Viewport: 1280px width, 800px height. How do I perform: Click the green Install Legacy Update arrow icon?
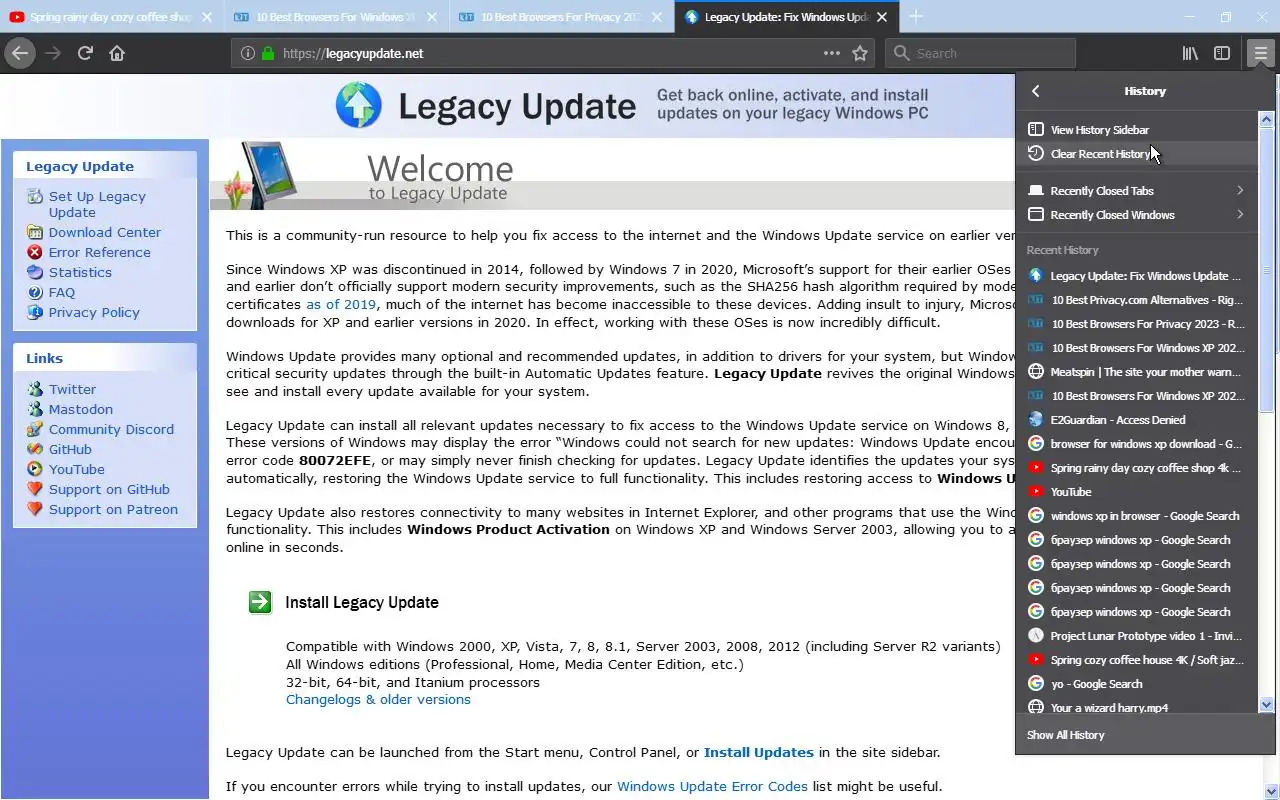point(260,602)
